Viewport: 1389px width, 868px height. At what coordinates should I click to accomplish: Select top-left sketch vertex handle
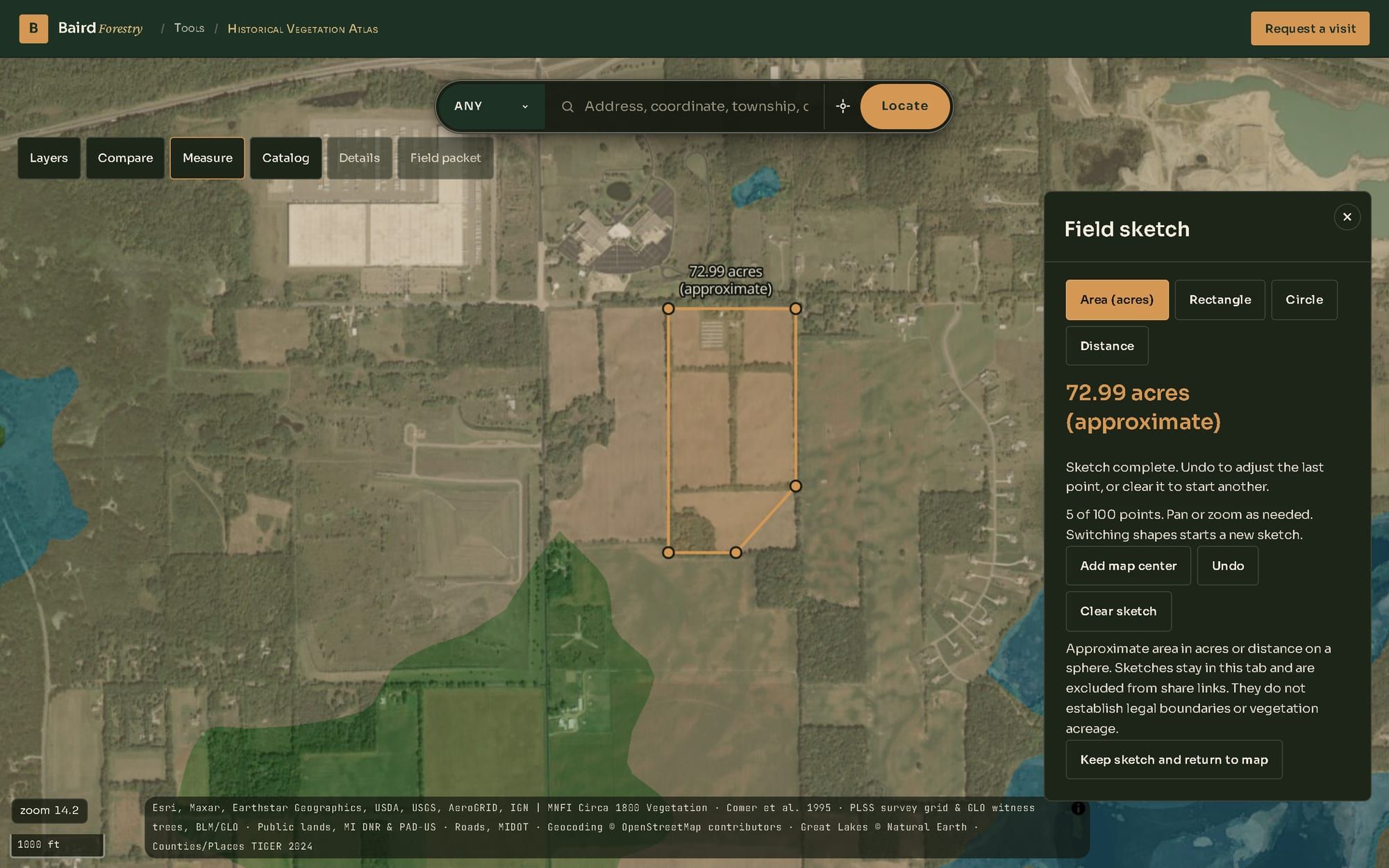pyautogui.click(x=668, y=308)
